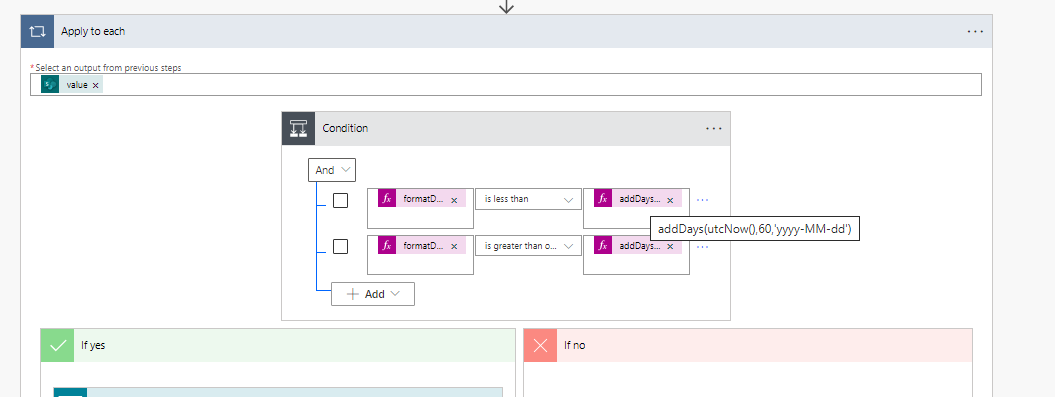Remove the value token from output field
The width and height of the screenshot is (1055, 397).
(x=96, y=85)
